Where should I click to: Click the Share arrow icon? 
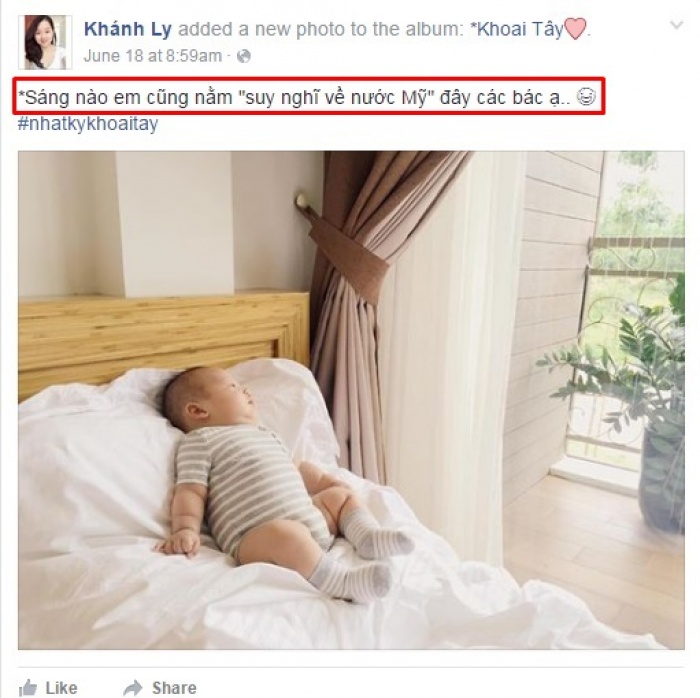133,688
